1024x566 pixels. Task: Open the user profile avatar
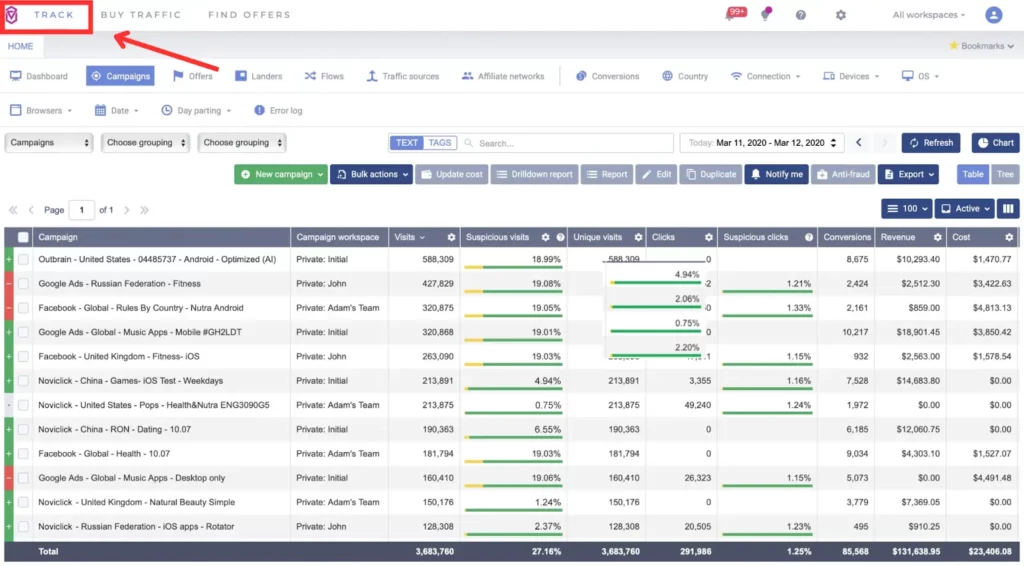click(993, 14)
